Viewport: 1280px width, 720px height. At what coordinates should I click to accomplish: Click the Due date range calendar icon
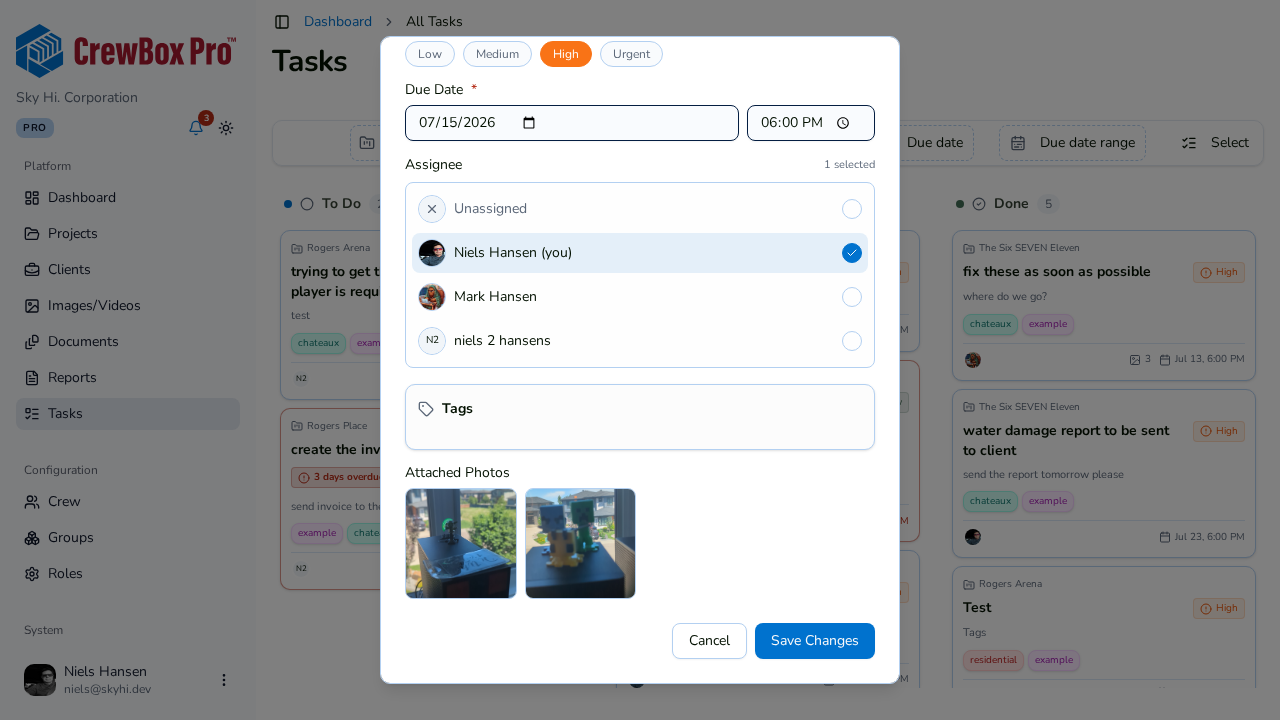pyautogui.click(x=1018, y=143)
